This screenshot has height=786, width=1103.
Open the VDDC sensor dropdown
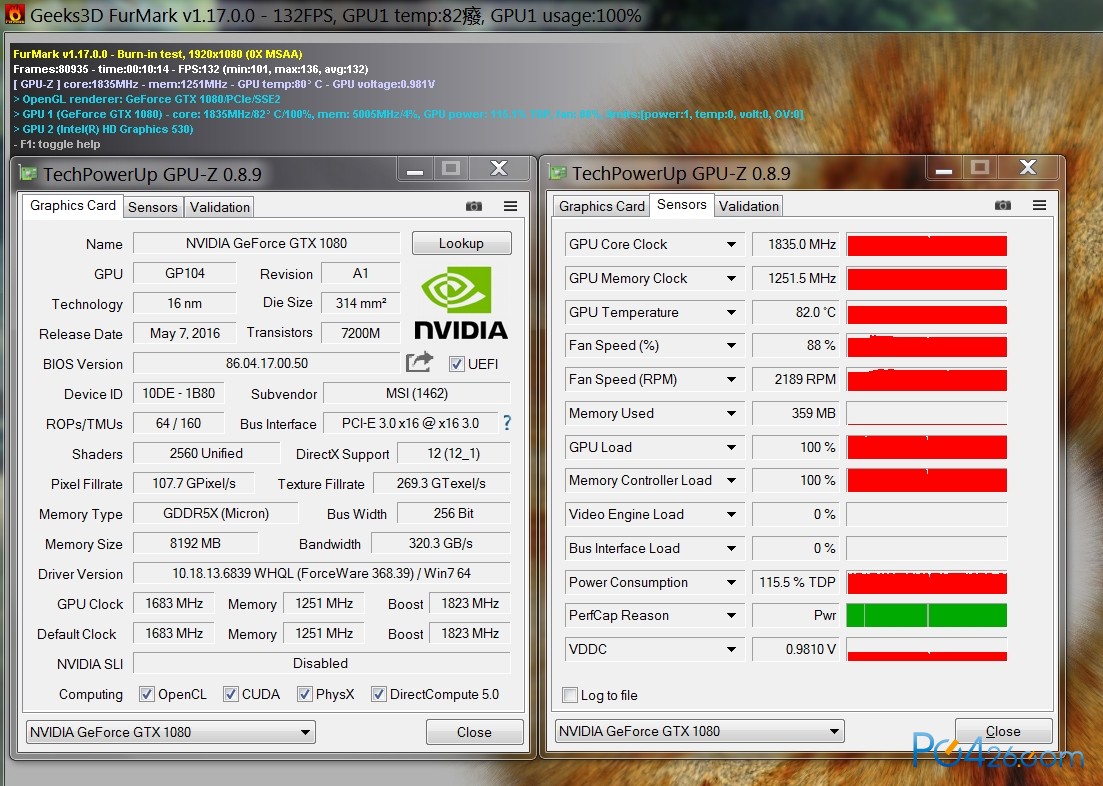point(732,649)
